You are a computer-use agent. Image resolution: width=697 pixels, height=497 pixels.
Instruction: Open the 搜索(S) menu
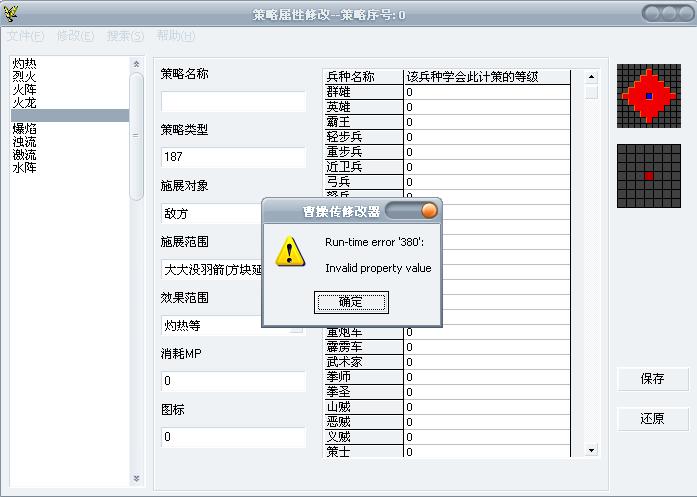125,36
